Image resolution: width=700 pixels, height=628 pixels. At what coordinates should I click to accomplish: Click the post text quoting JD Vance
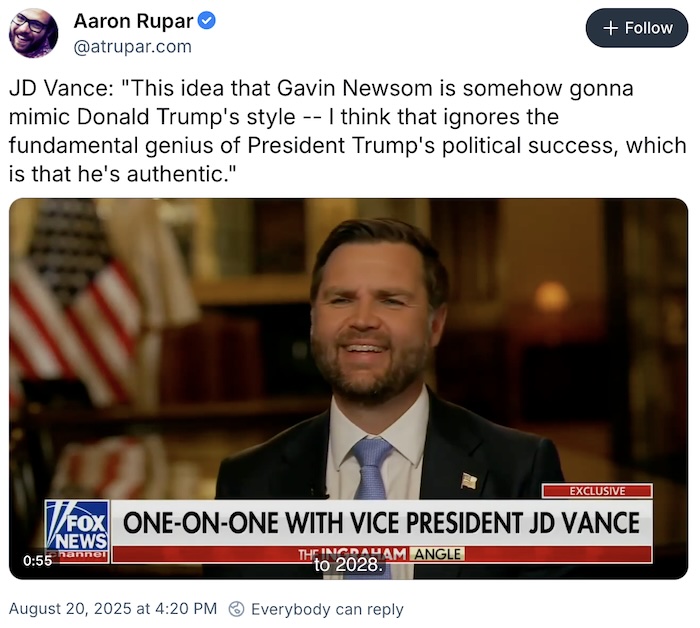[x=347, y=130]
